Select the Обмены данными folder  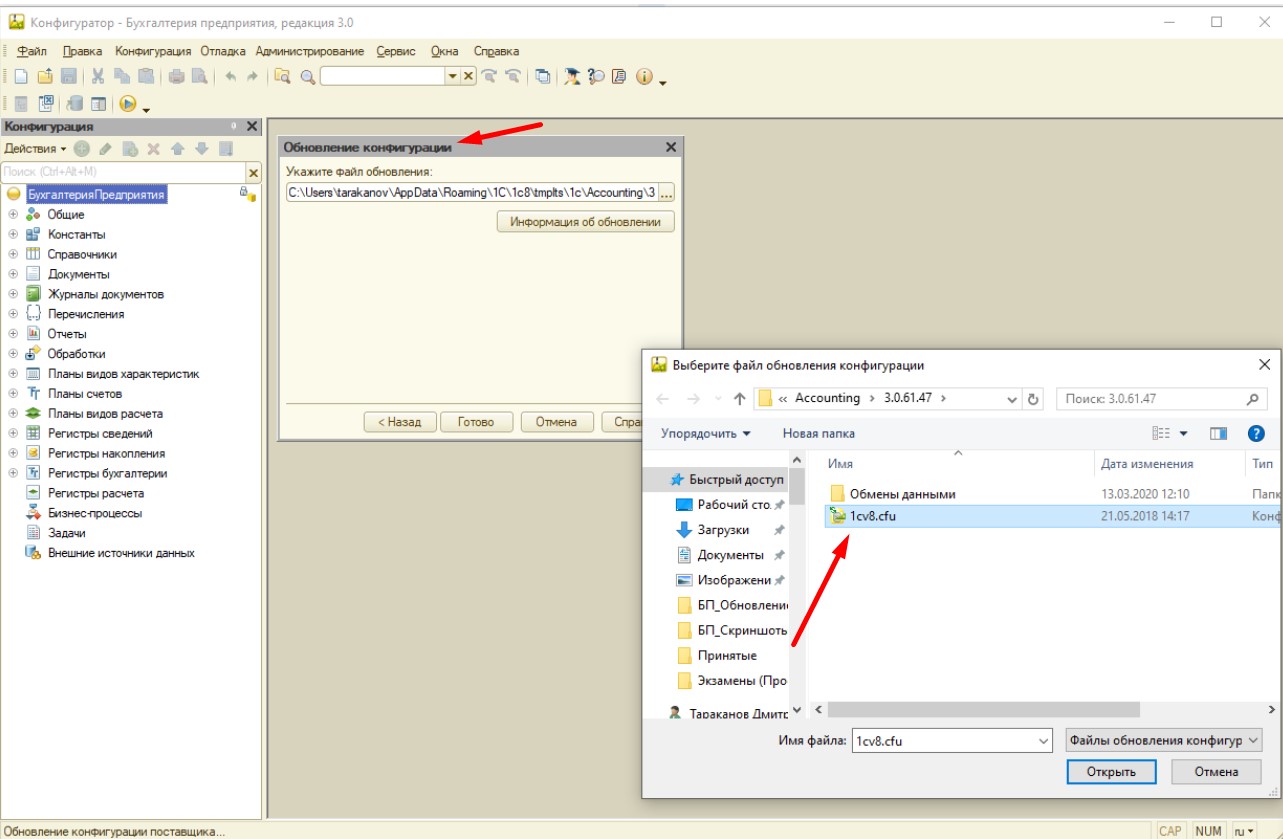(902, 494)
